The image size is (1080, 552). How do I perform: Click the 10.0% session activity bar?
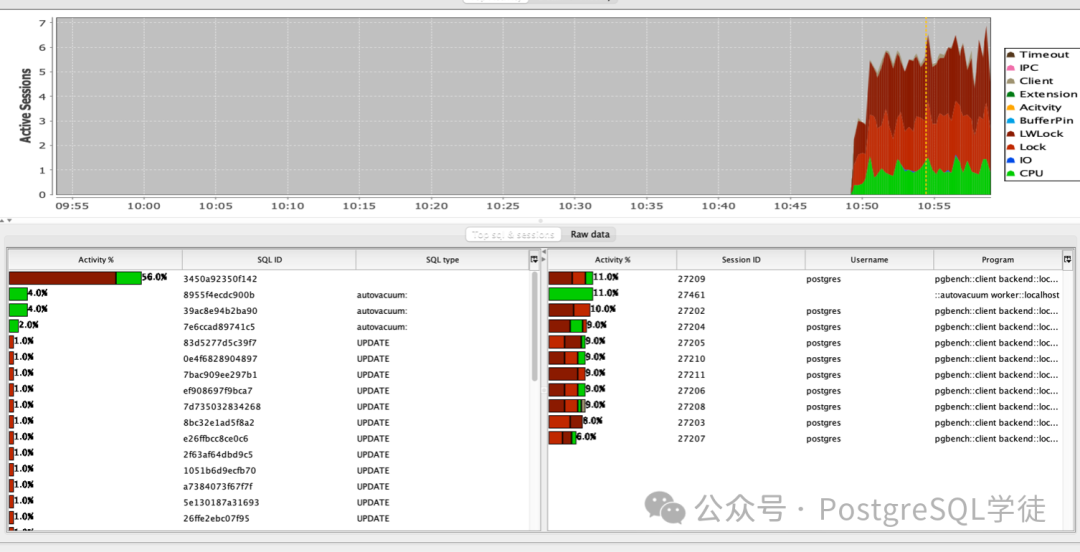click(569, 310)
